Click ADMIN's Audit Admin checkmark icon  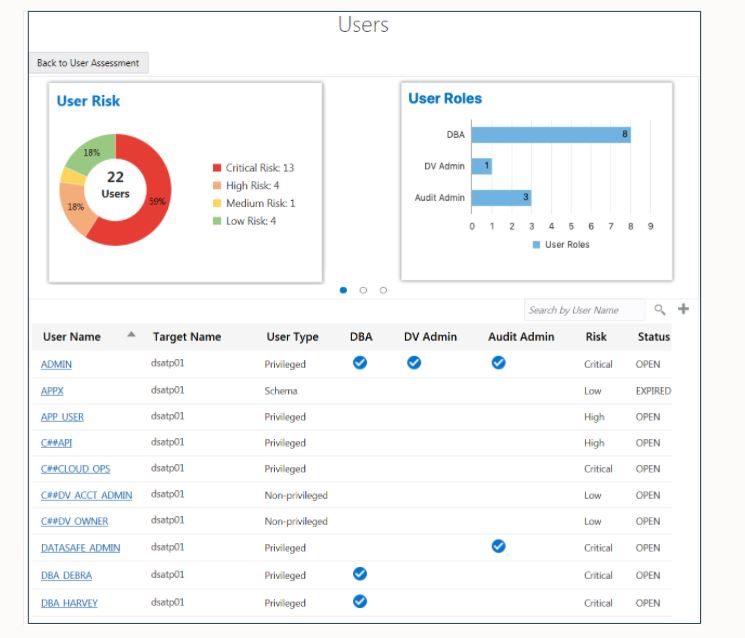pyautogui.click(x=498, y=363)
